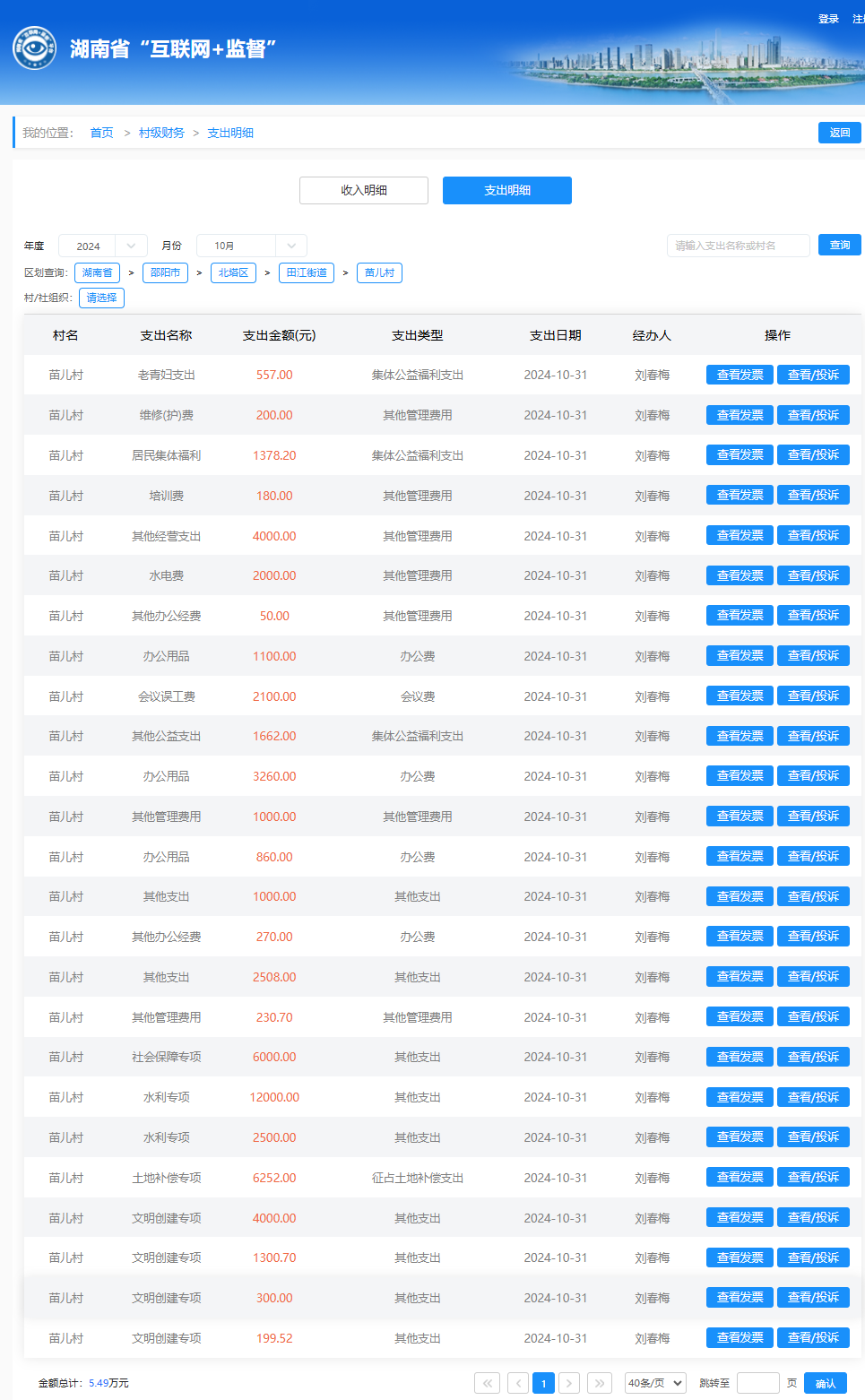Click 支出明细 breadcrumb link
865x1400 pixels.
230,133
